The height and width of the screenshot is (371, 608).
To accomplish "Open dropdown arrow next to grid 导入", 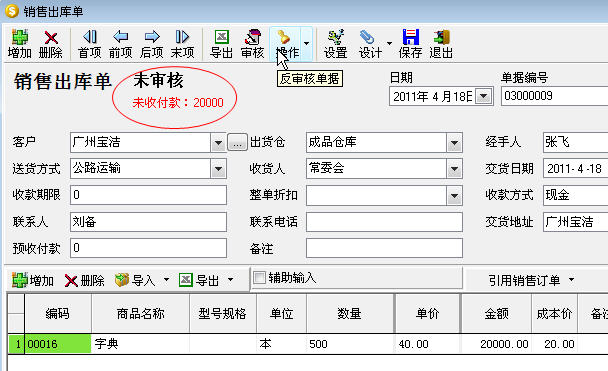I will click(x=166, y=280).
